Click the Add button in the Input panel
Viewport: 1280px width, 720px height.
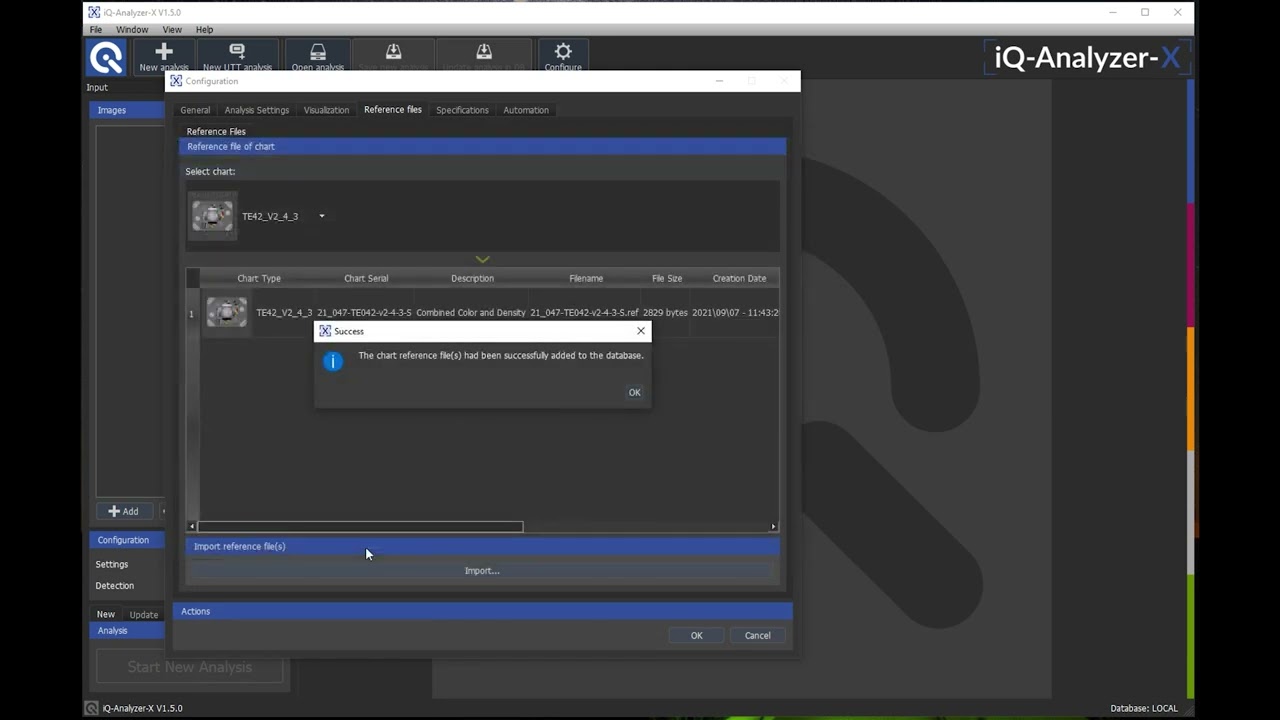coord(123,511)
